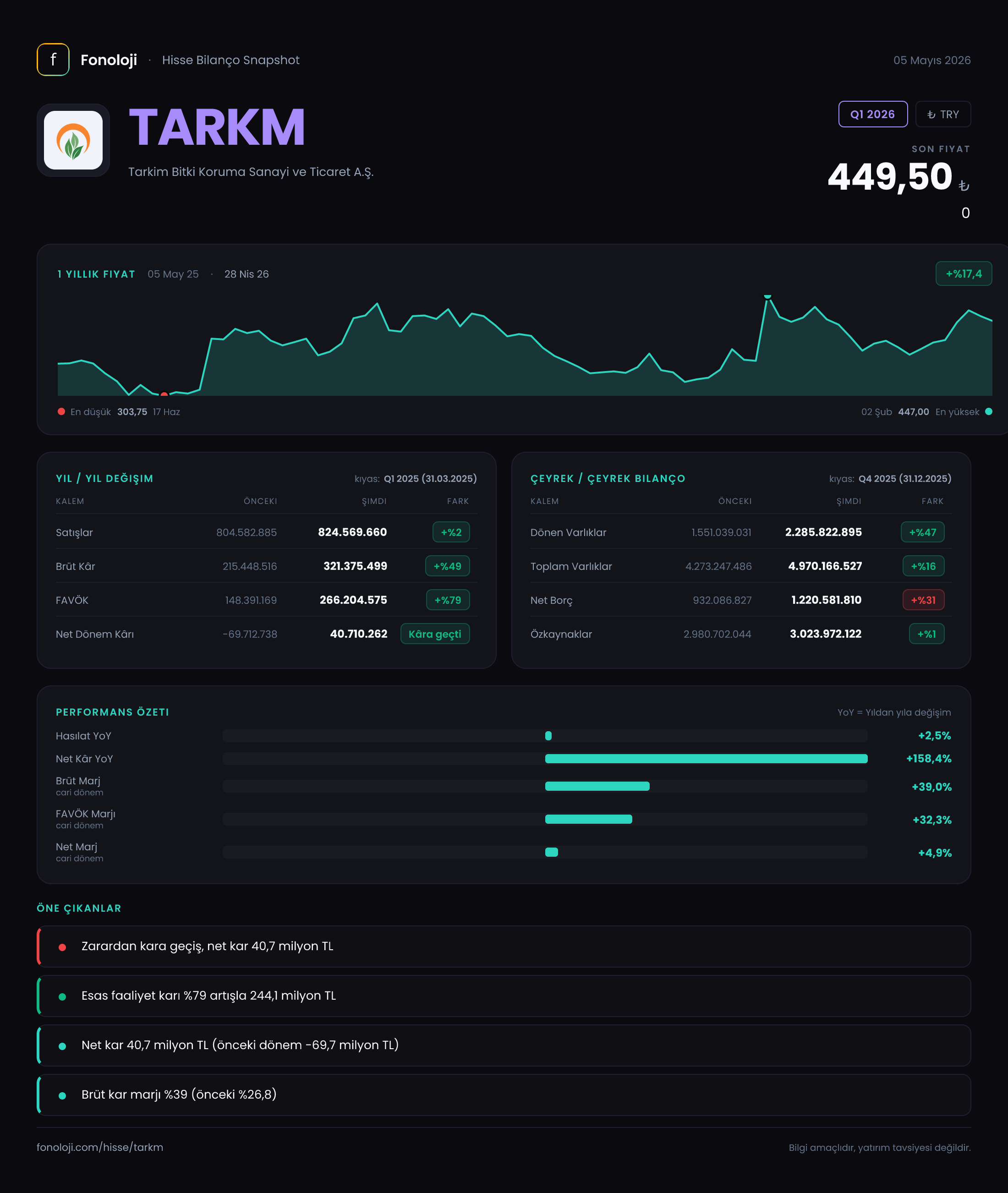The image size is (1008, 1193).
Task: Click the bullet of Net kar 40,7 milyon
Action: tap(62, 1046)
